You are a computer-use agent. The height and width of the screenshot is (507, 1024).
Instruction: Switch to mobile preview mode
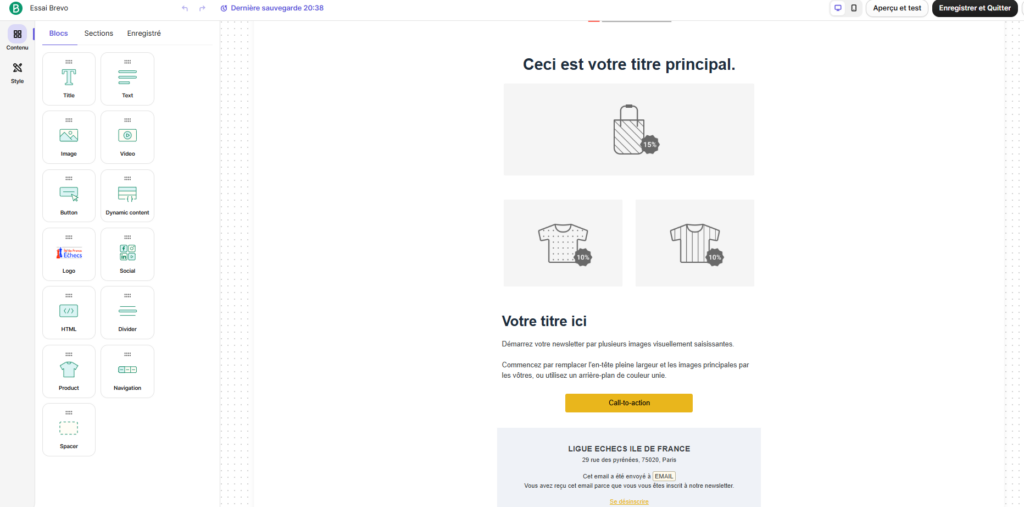click(x=853, y=8)
